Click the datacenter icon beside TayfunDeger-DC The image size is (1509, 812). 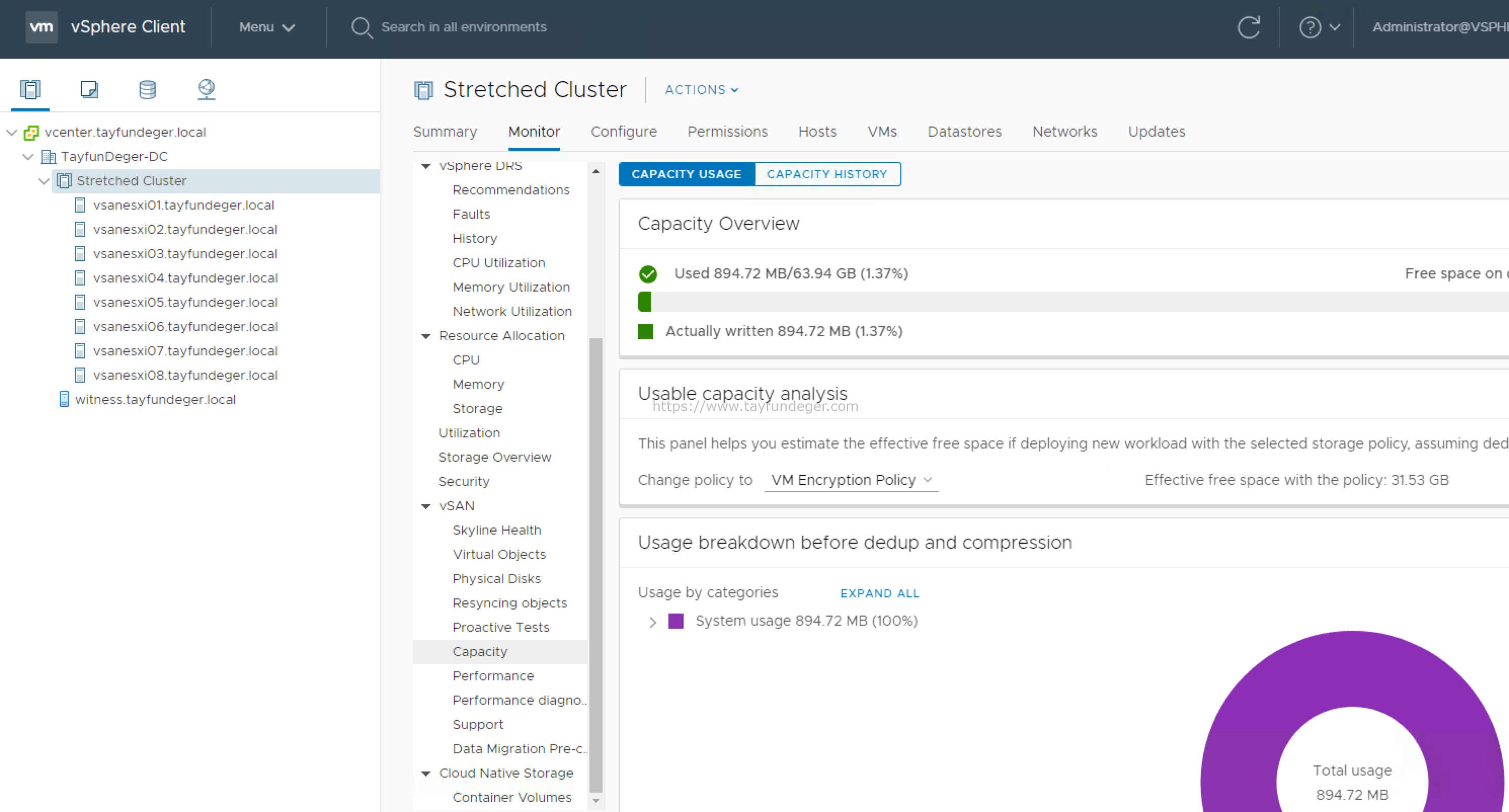tap(48, 157)
